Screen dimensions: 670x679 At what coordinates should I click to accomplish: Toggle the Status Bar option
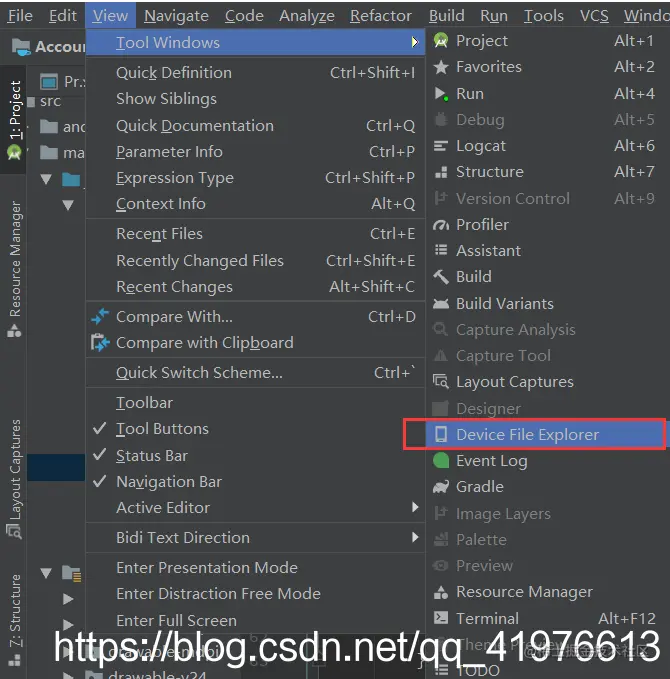[256, 456]
